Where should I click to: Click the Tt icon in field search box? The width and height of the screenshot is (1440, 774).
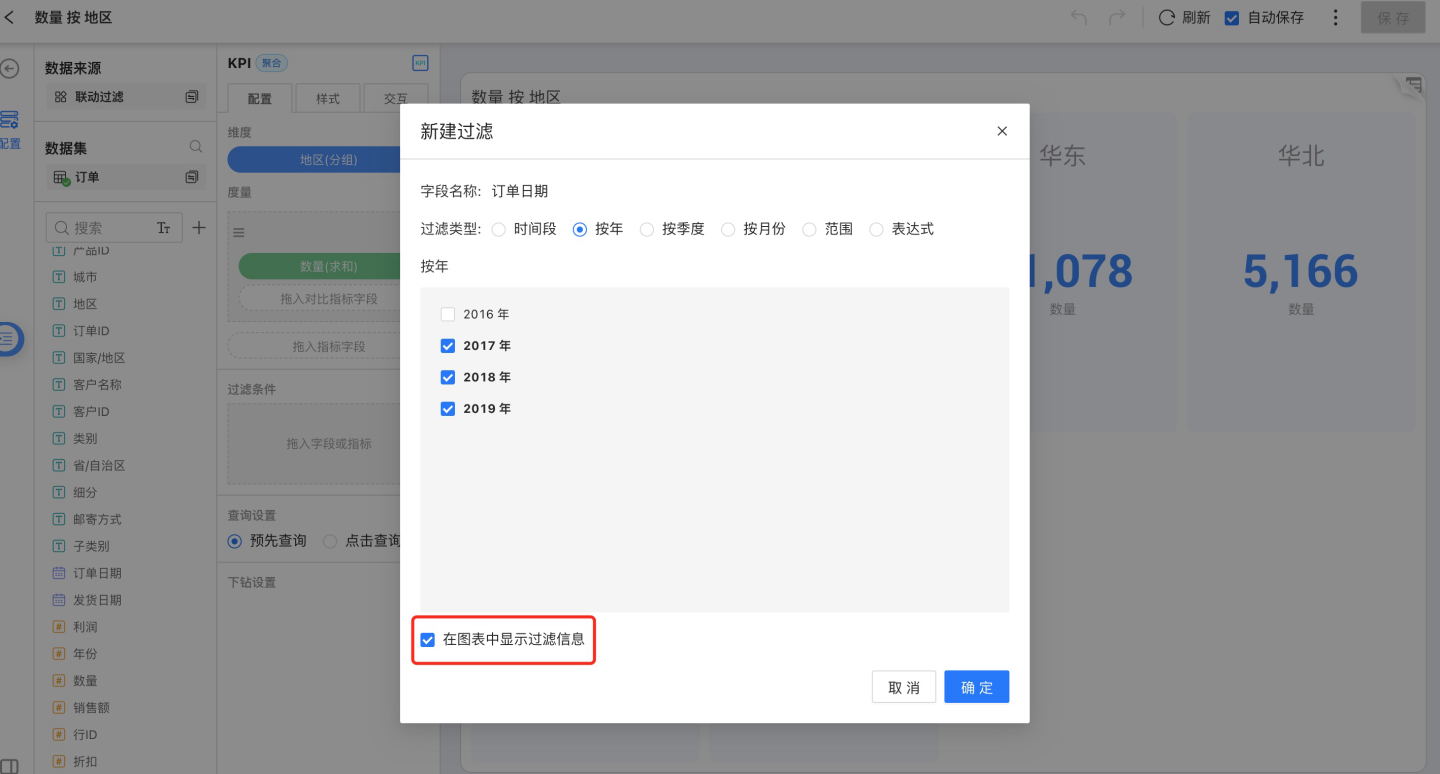[164, 228]
